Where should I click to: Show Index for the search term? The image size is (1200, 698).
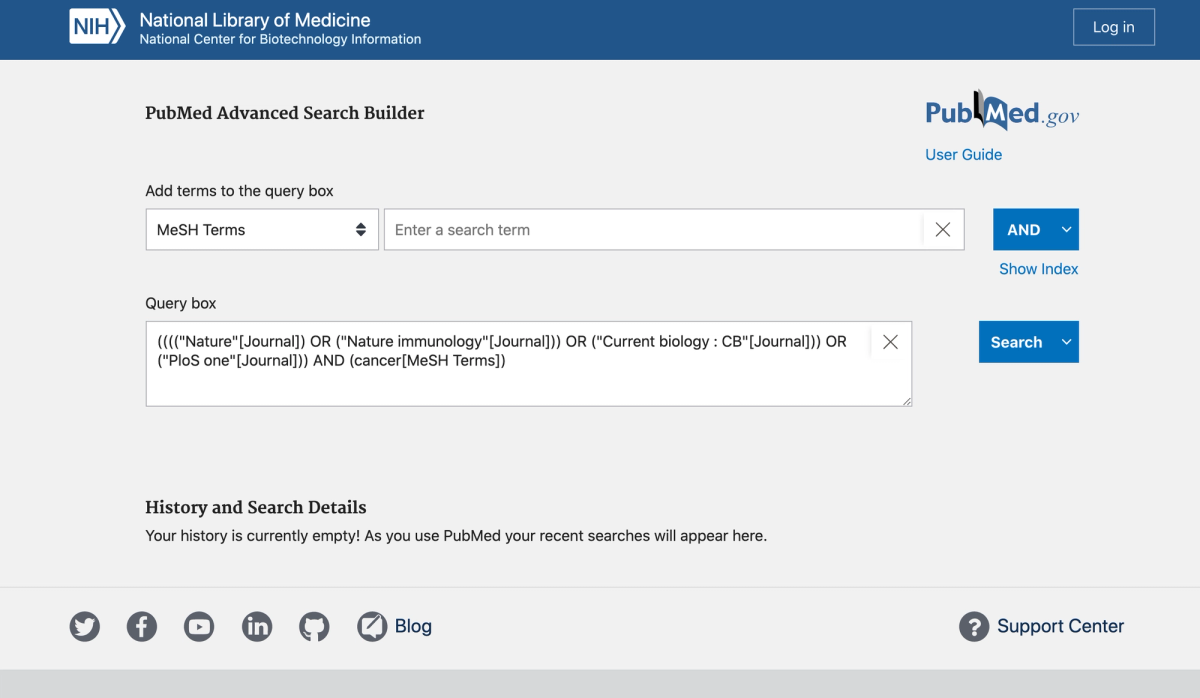[1039, 268]
